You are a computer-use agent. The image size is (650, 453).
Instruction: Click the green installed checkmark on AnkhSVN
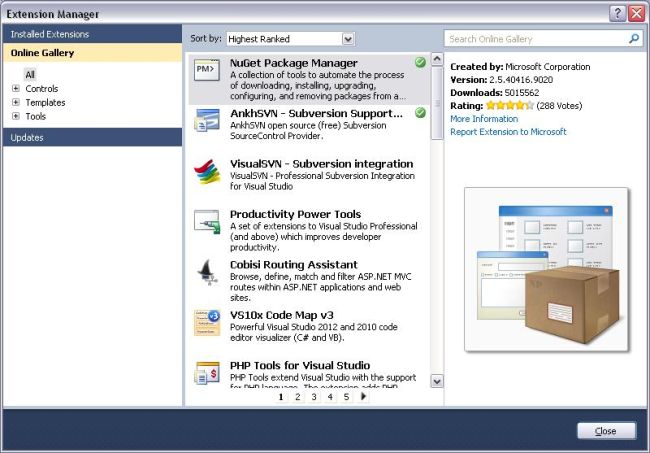click(420, 112)
